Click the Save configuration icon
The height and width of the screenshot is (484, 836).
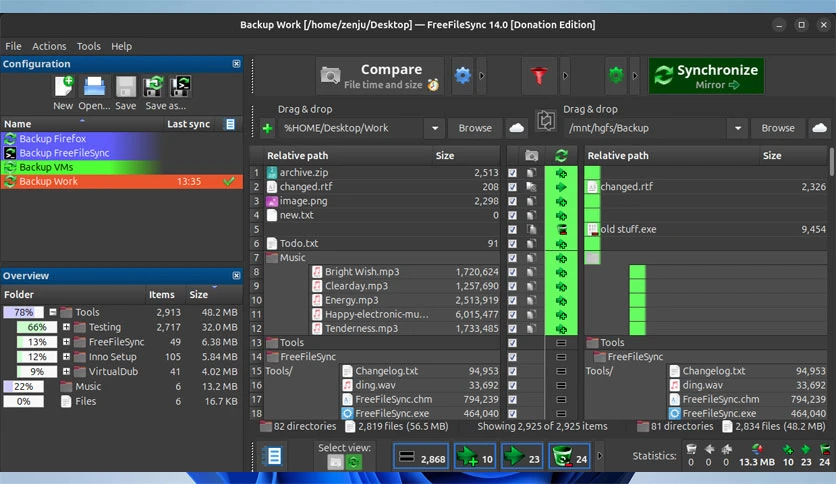pos(126,86)
